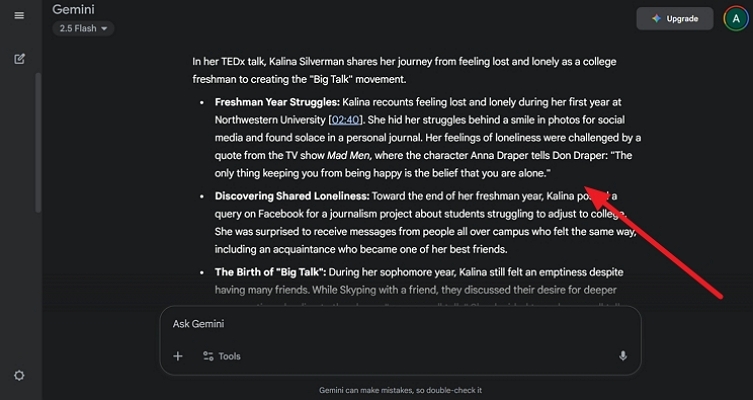
Task: Open the main menu hamburger icon
Action: (x=19, y=17)
